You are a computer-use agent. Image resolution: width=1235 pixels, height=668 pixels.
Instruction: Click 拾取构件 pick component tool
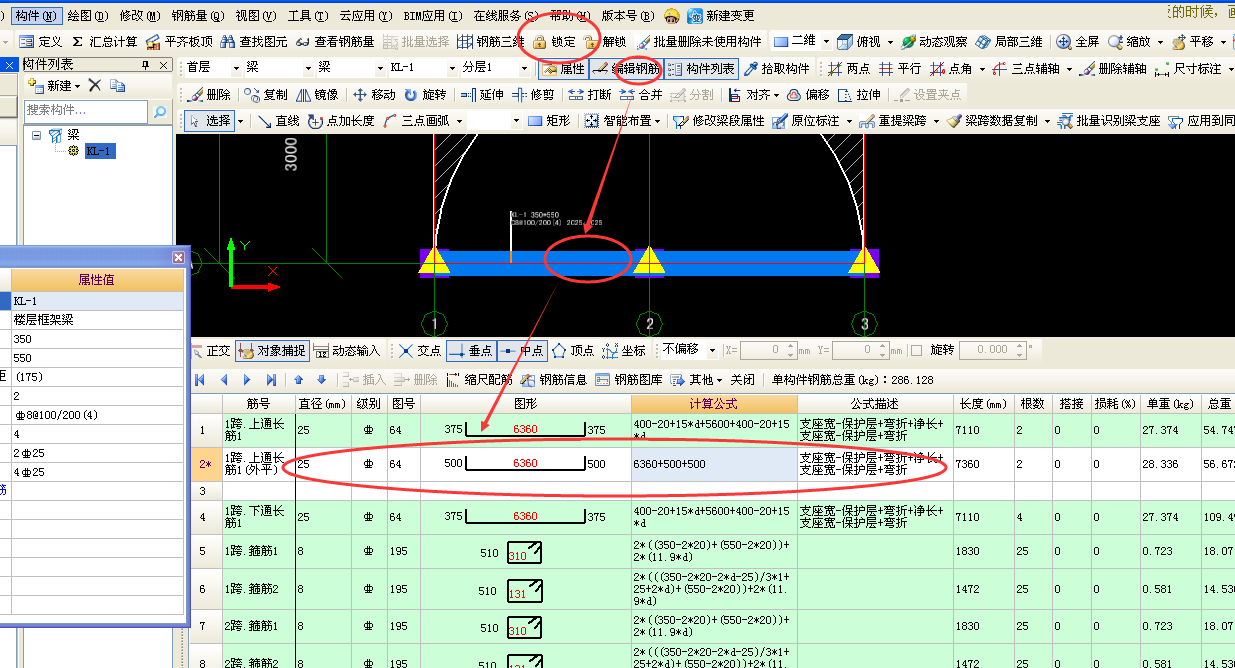(x=777, y=69)
